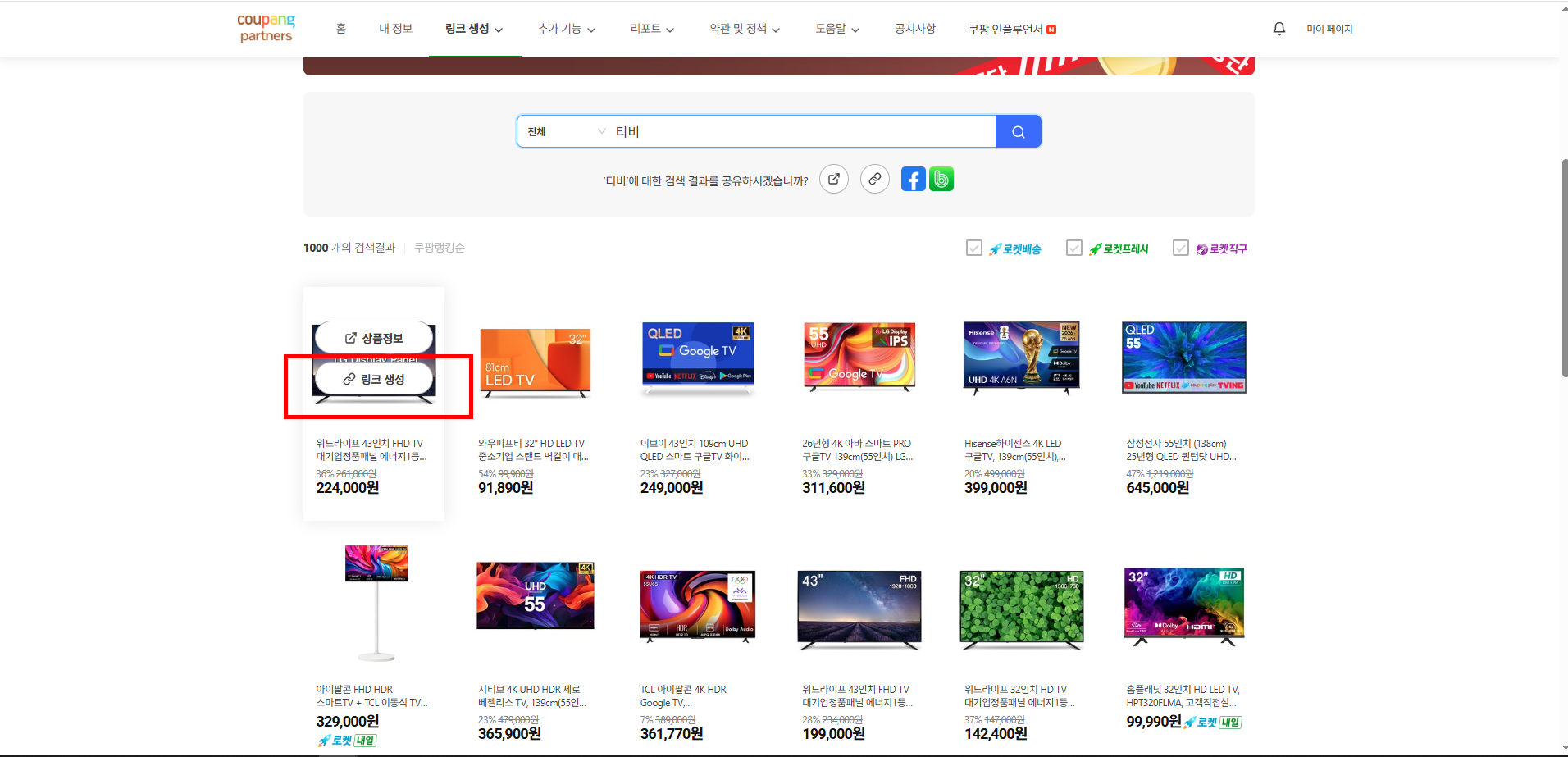Viewport: 1568px width, 757px height.
Task: Click the 링크 생성 button on first product
Action: click(x=374, y=379)
